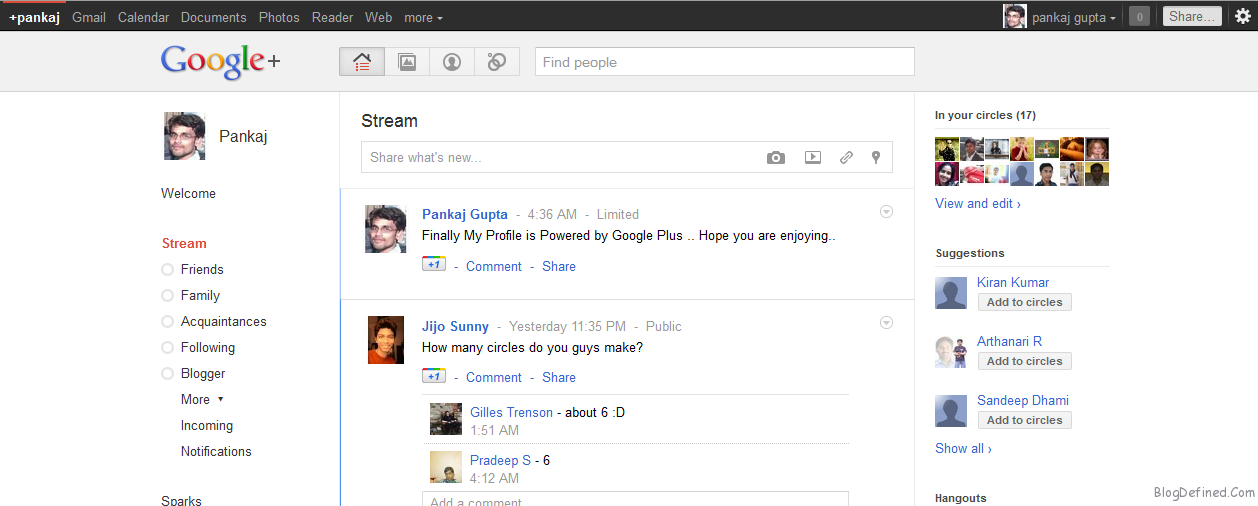
Task: Click top bar account avatar
Action: coord(1015,16)
